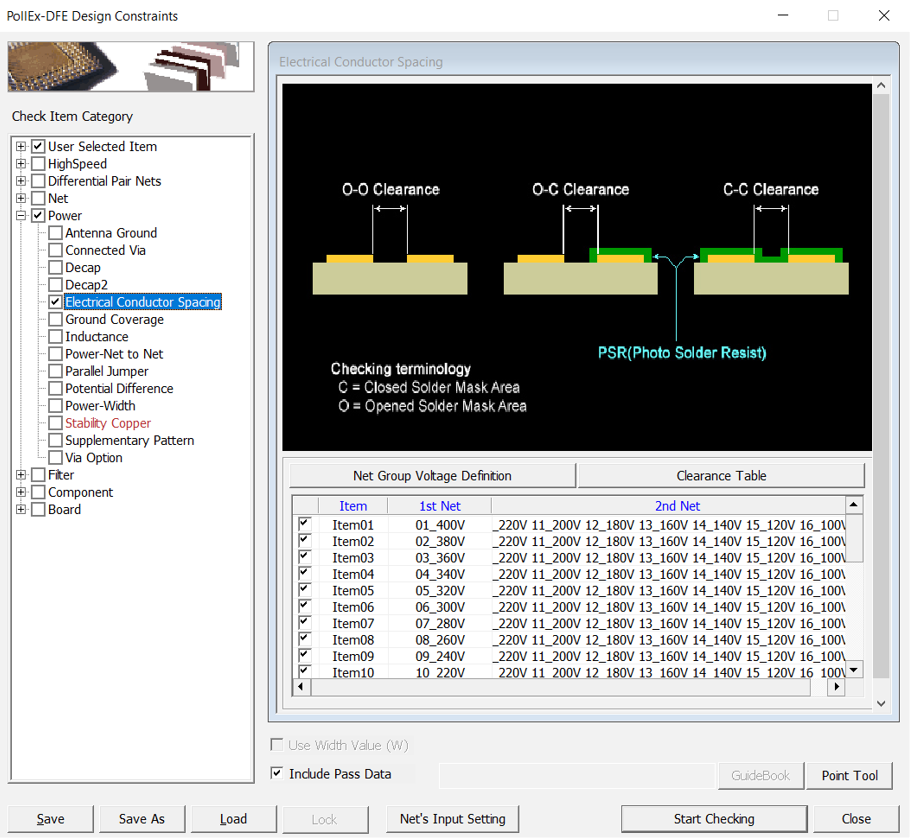Click the Load button
Screen dimensions: 910x838
(233, 819)
